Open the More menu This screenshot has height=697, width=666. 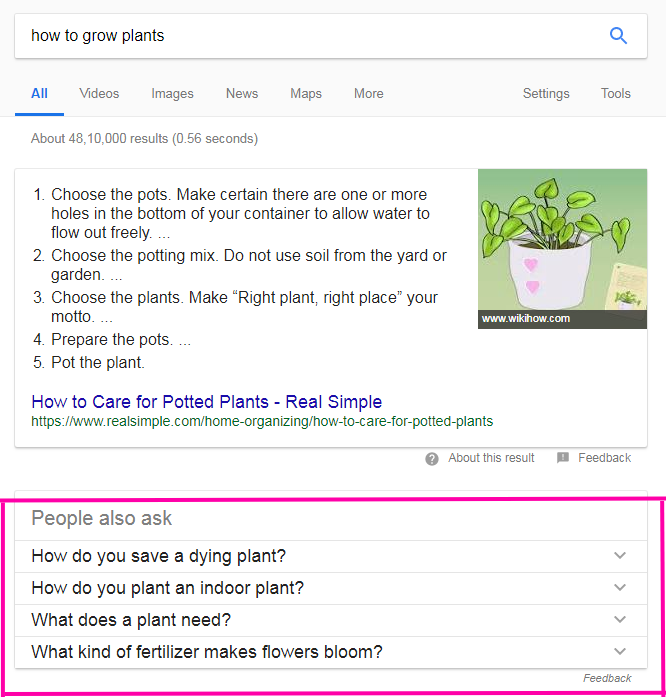(x=369, y=93)
